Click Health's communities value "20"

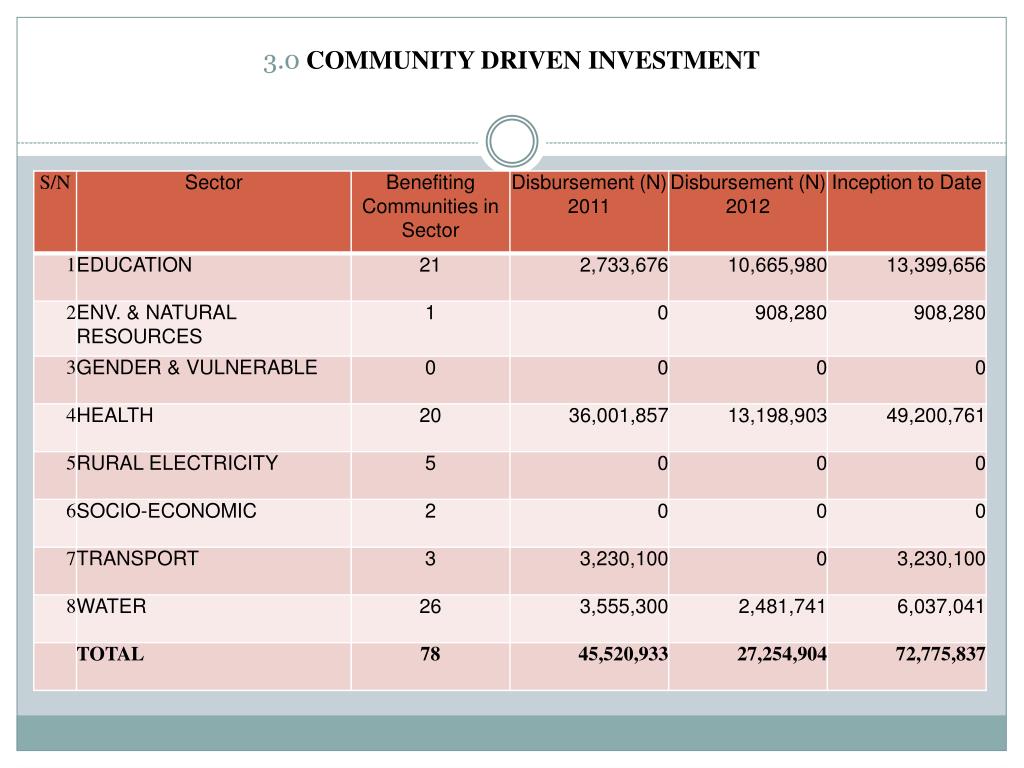[x=430, y=415]
